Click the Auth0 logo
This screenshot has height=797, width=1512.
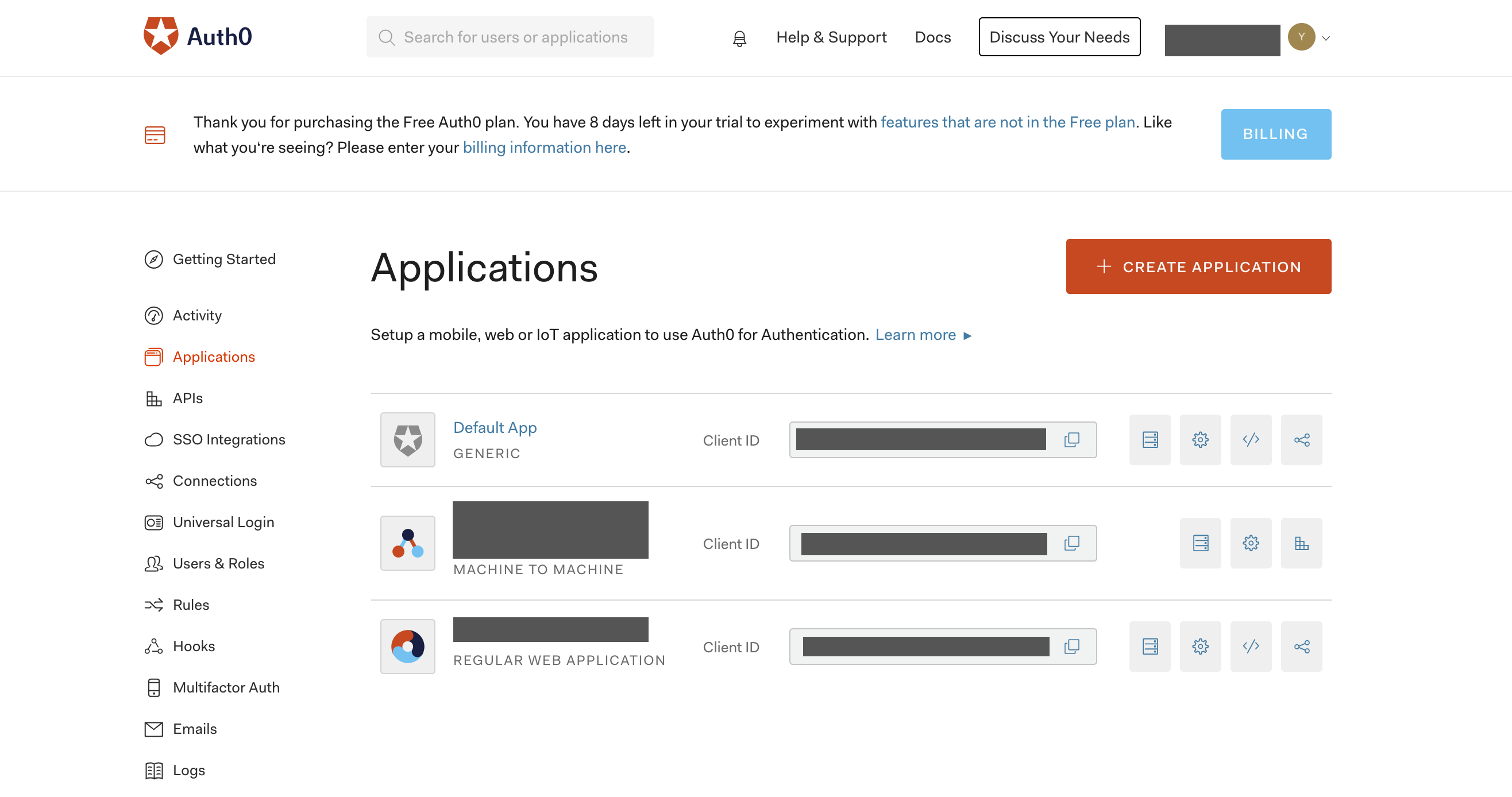[198, 36]
